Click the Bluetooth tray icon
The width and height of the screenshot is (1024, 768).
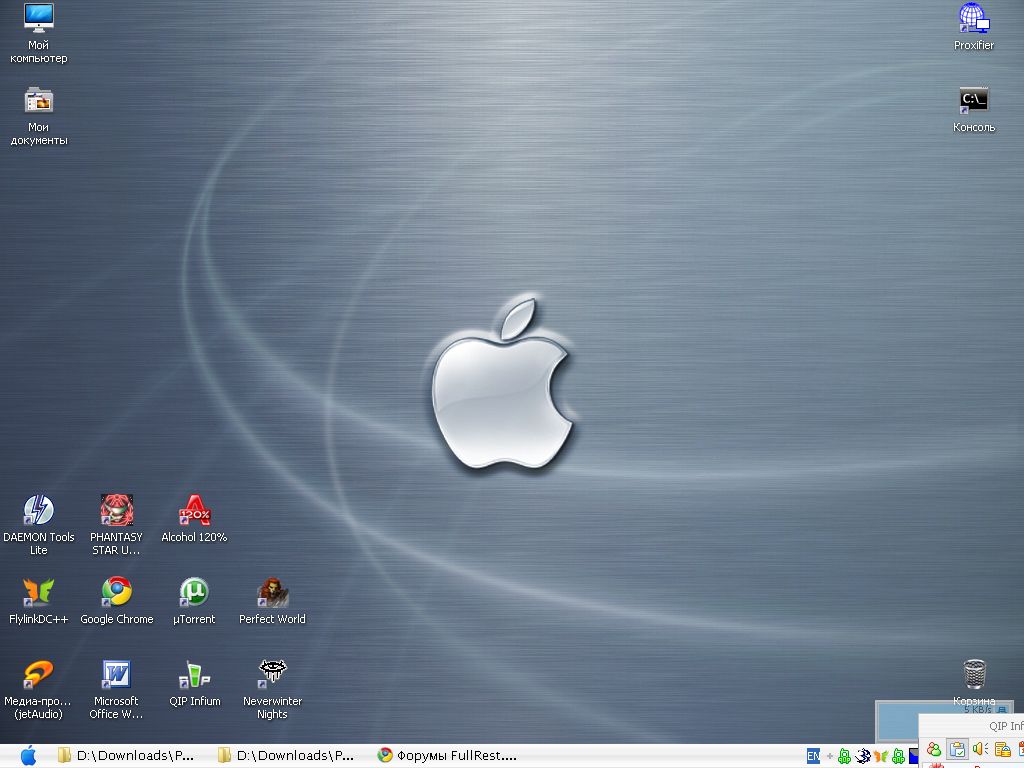[863, 756]
